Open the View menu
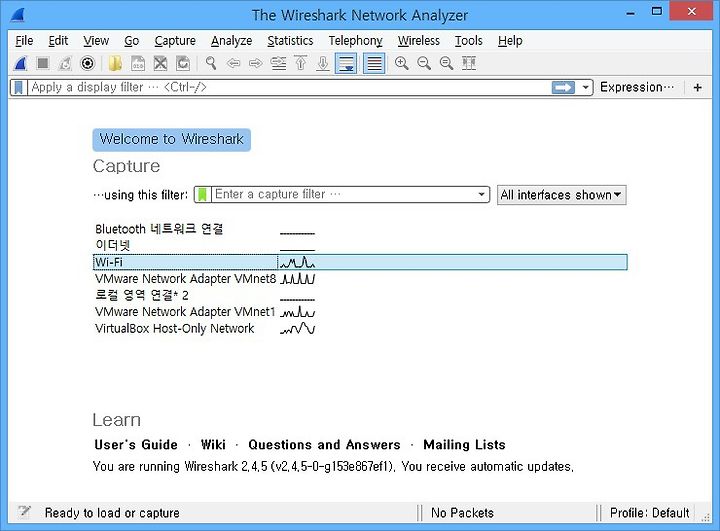Image resolution: width=720 pixels, height=531 pixels. [x=96, y=41]
